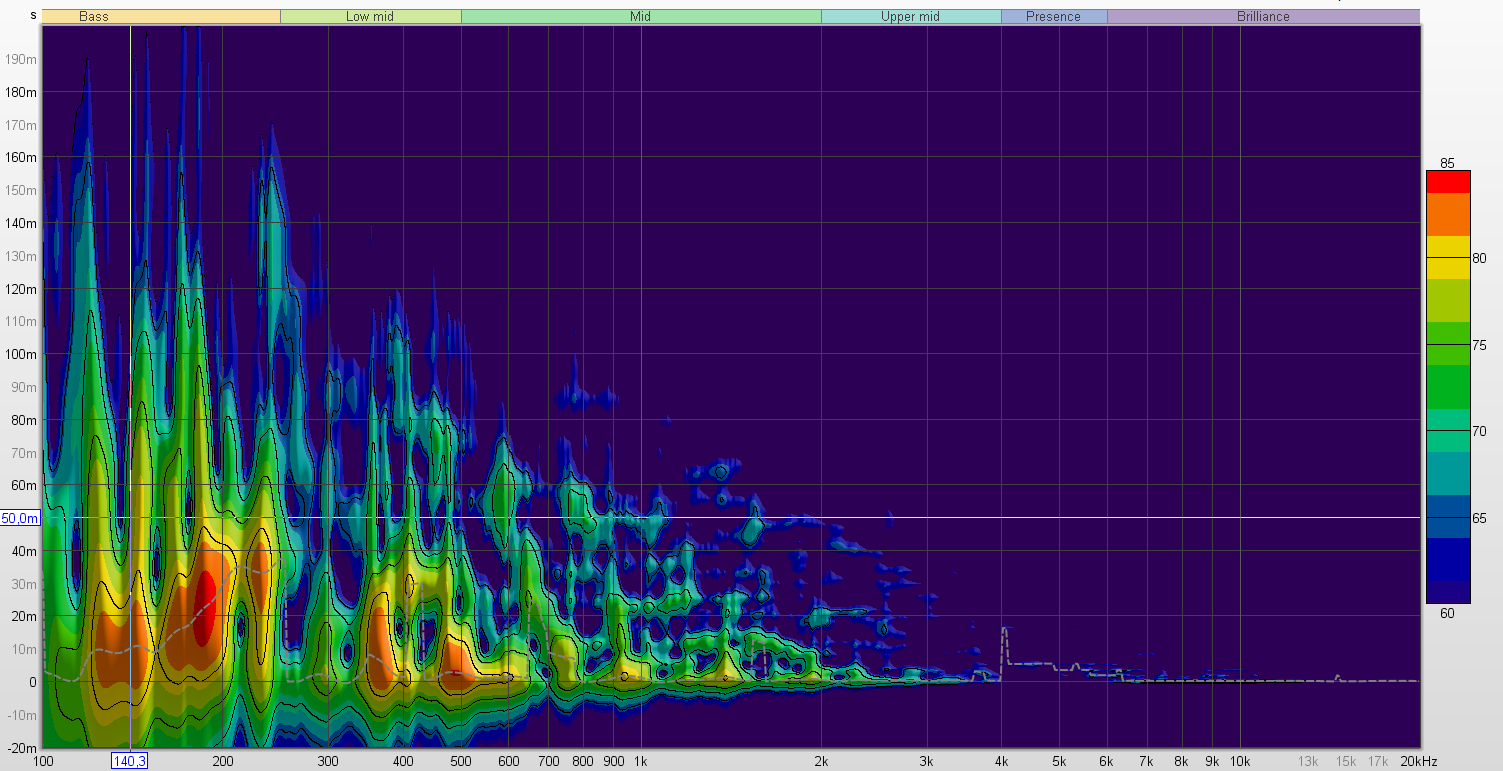Click the 100 frequency axis label
The width and height of the screenshot is (1503, 771).
point(44,761)
